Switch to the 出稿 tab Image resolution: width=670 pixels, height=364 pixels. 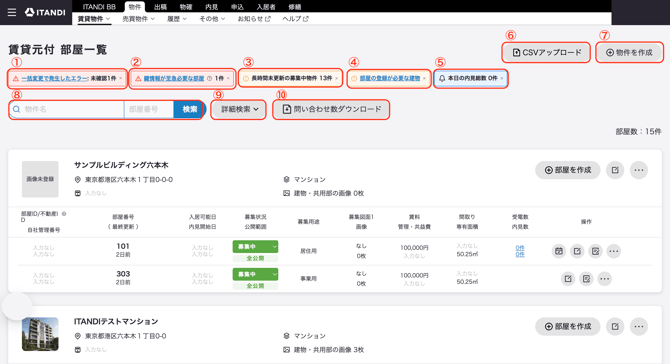(x=160, y=7)
